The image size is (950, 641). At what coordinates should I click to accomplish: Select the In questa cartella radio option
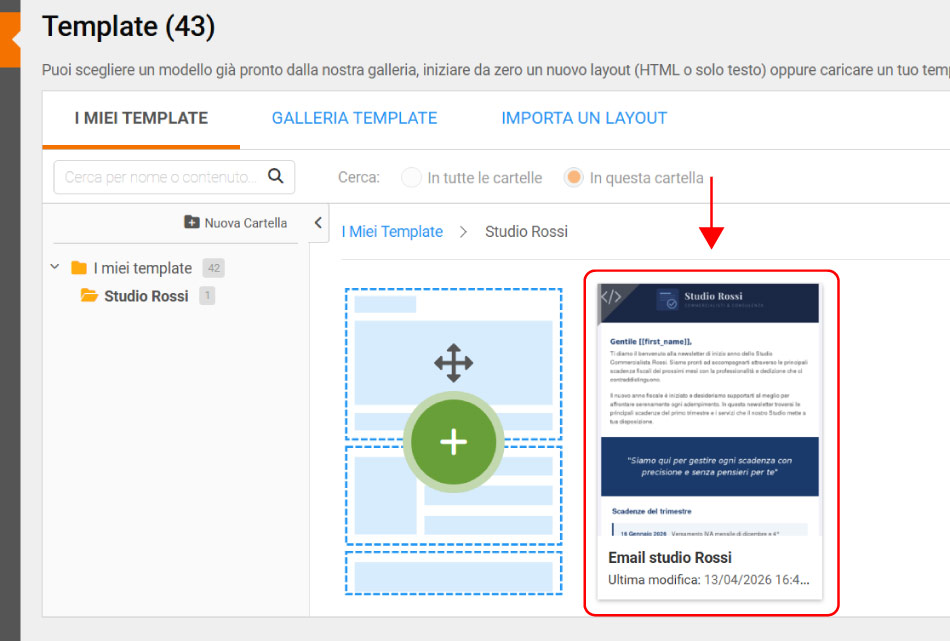coord(573,178)
